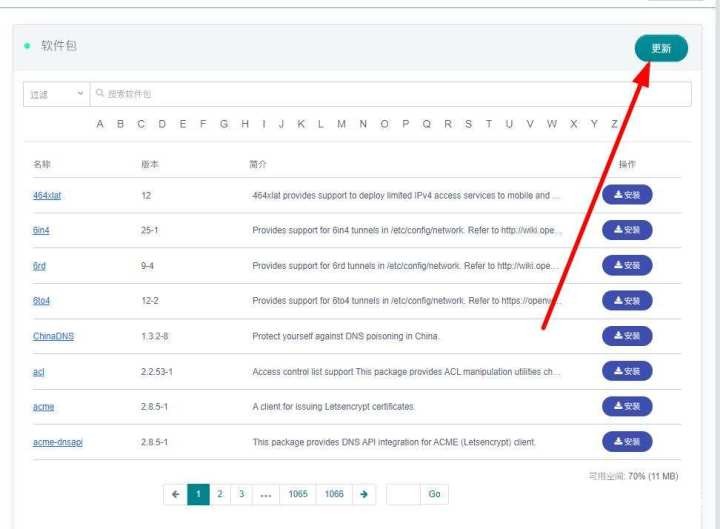The height and width of the screenshot is (529, 720).
Task: Filter packages by letter K
Action: click(301, 124)
